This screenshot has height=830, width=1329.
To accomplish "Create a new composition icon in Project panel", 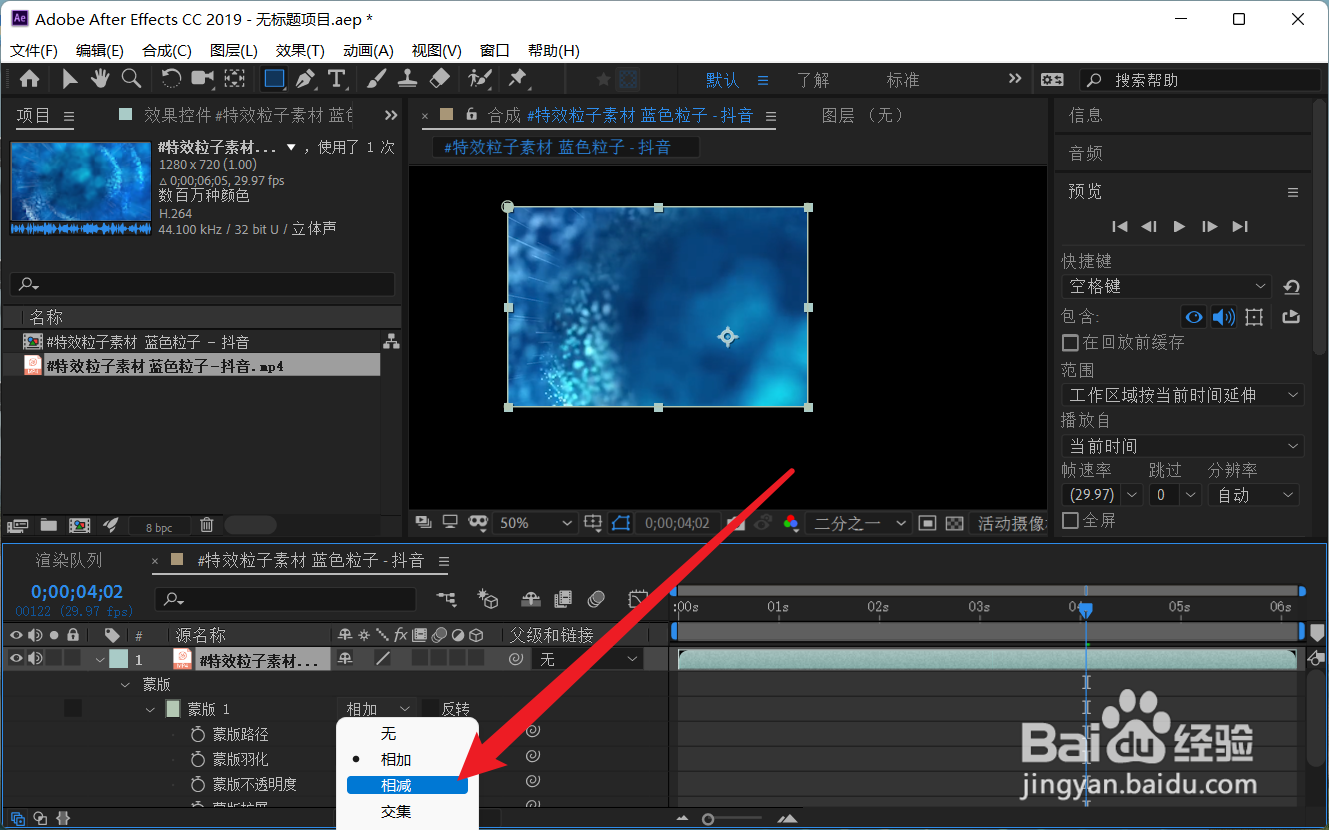I will coord(80,525).
